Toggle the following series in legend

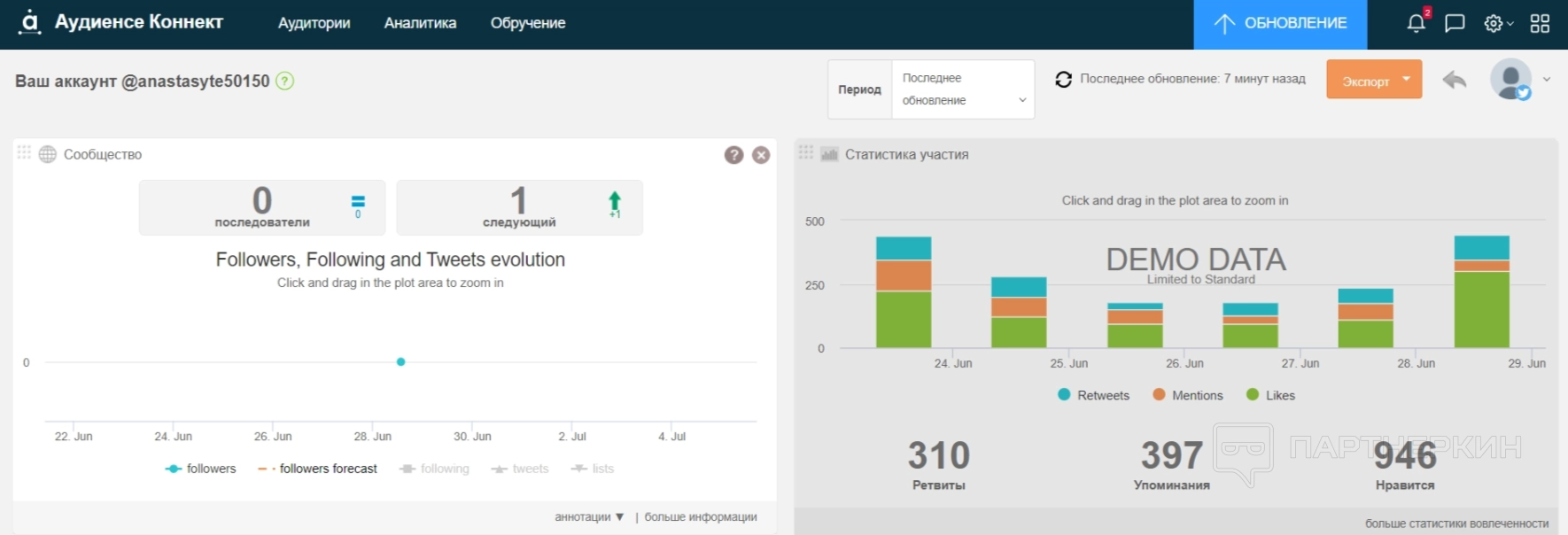[434, 469]
